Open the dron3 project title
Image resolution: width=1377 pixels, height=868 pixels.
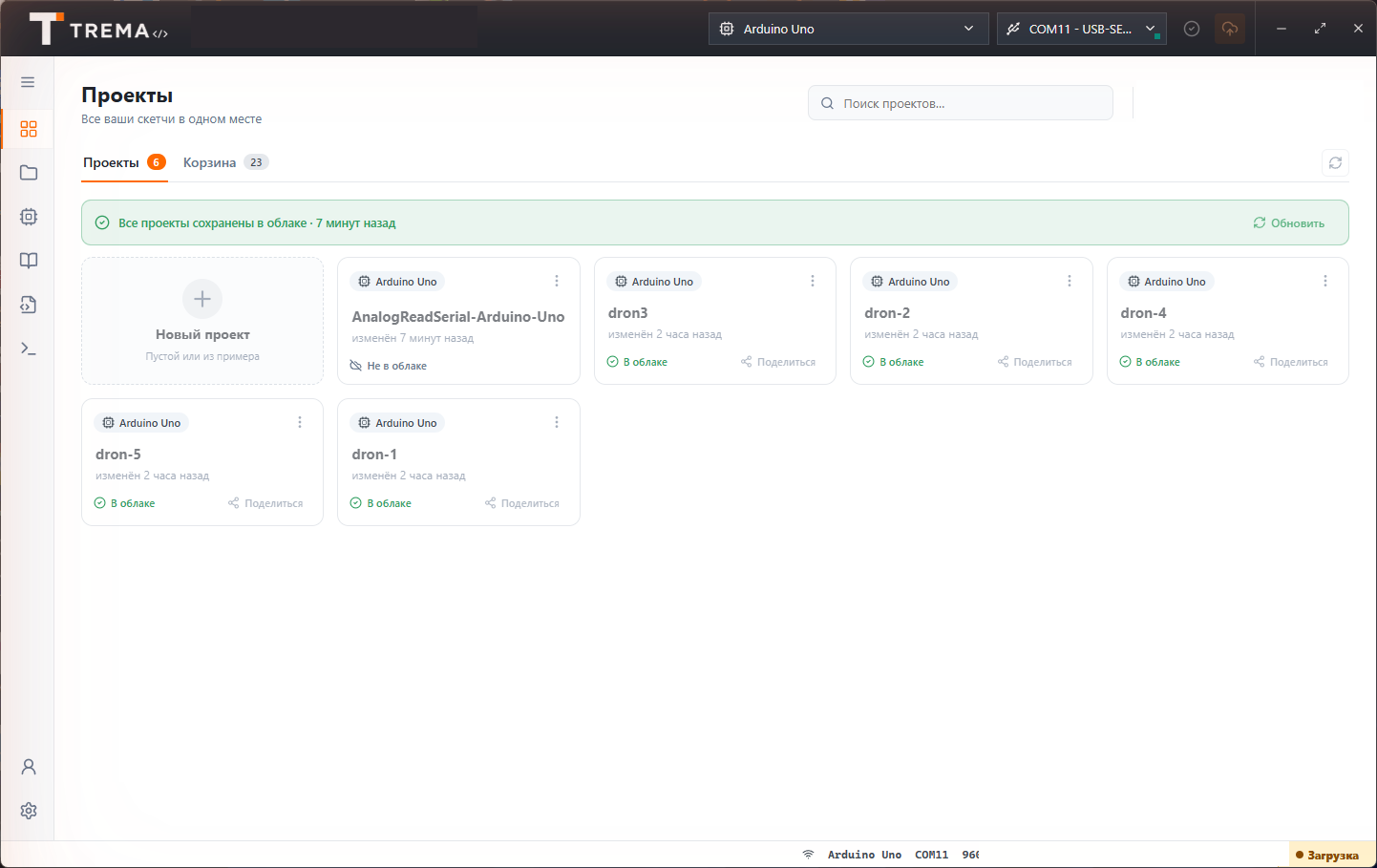pyautogui.click(x=628, y=312)
